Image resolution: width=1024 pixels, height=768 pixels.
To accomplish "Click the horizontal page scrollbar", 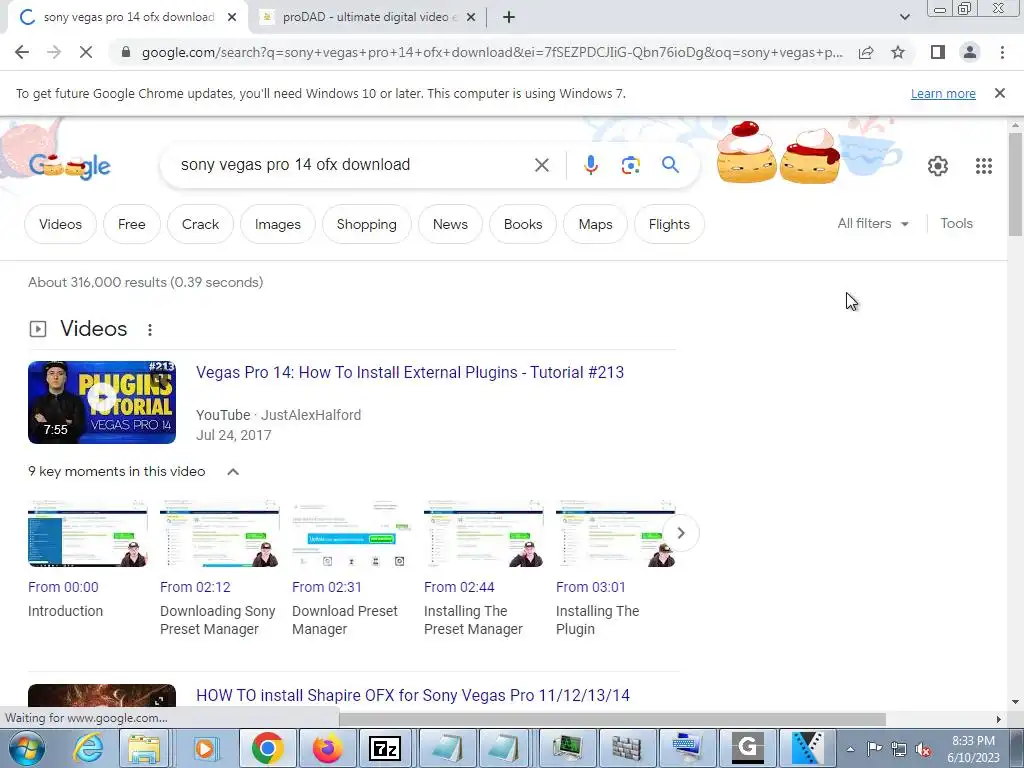I will point(611,719).
